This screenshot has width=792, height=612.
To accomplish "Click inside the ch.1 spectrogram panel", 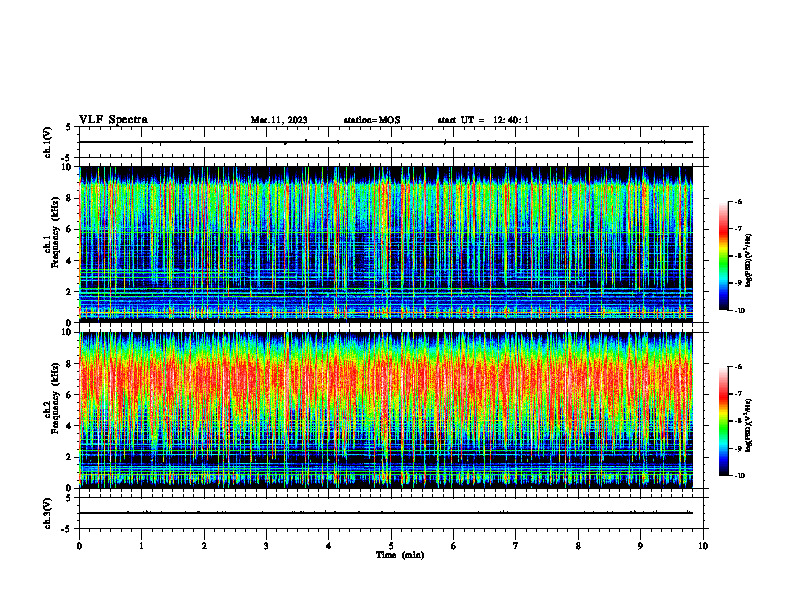I will [385, 244].
